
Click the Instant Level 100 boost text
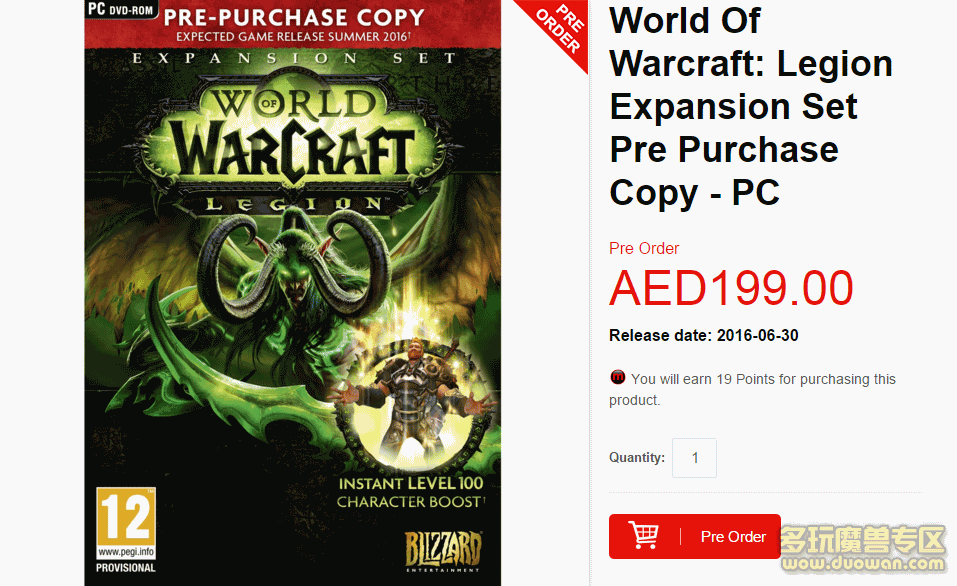(411, 493)
